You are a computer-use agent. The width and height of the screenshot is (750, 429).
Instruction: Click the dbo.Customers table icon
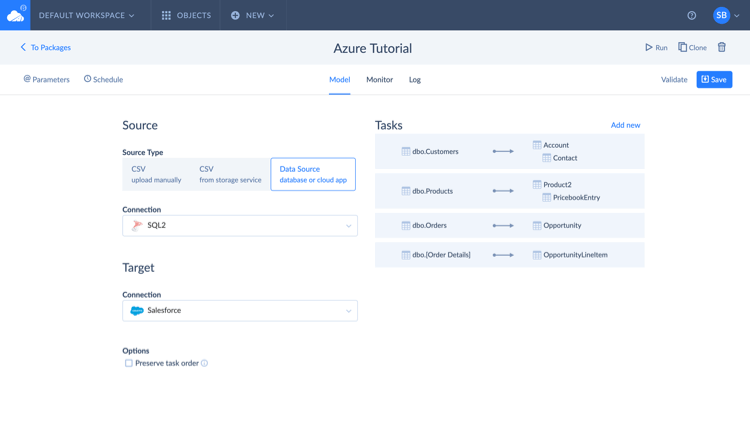pos(406,151)
